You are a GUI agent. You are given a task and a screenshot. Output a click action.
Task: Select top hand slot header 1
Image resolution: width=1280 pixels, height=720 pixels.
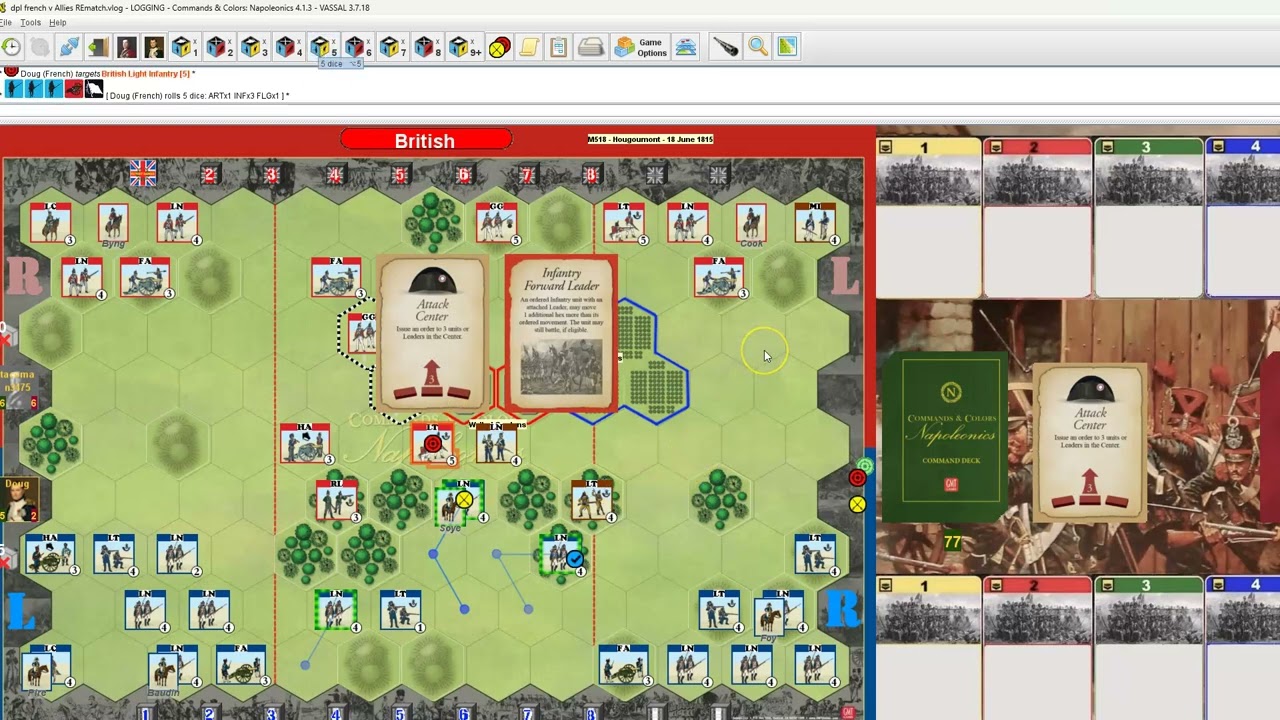[928, 148]
